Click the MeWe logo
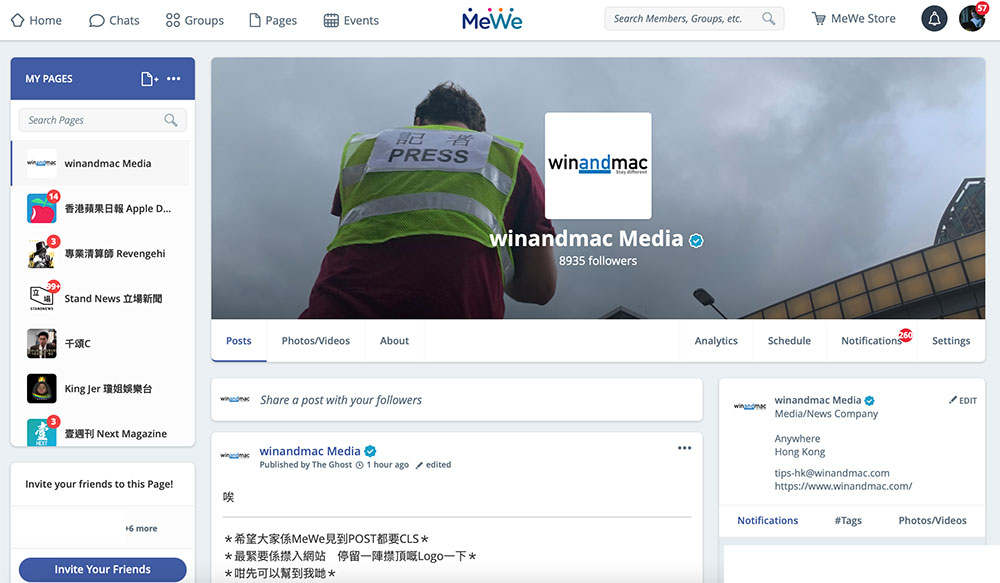This screenshot has width=1000, height=583. point(492,19)
